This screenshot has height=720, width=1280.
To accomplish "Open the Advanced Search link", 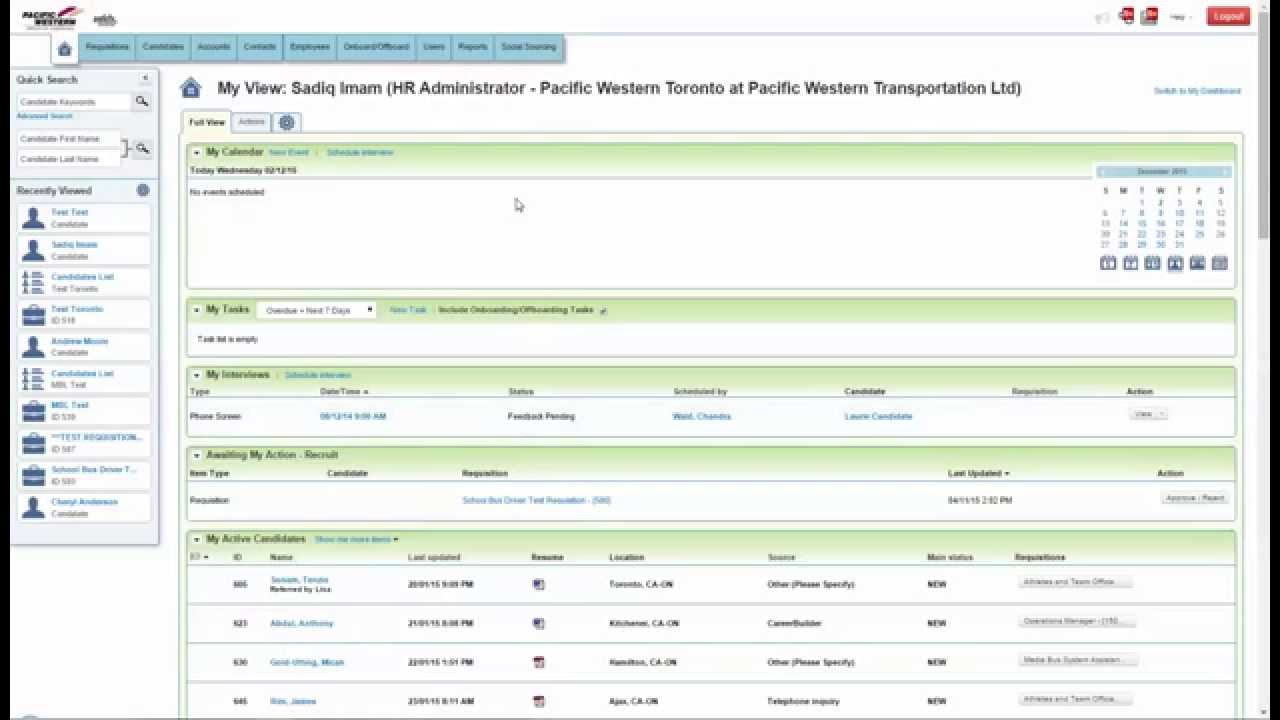I will coord(44,117).
